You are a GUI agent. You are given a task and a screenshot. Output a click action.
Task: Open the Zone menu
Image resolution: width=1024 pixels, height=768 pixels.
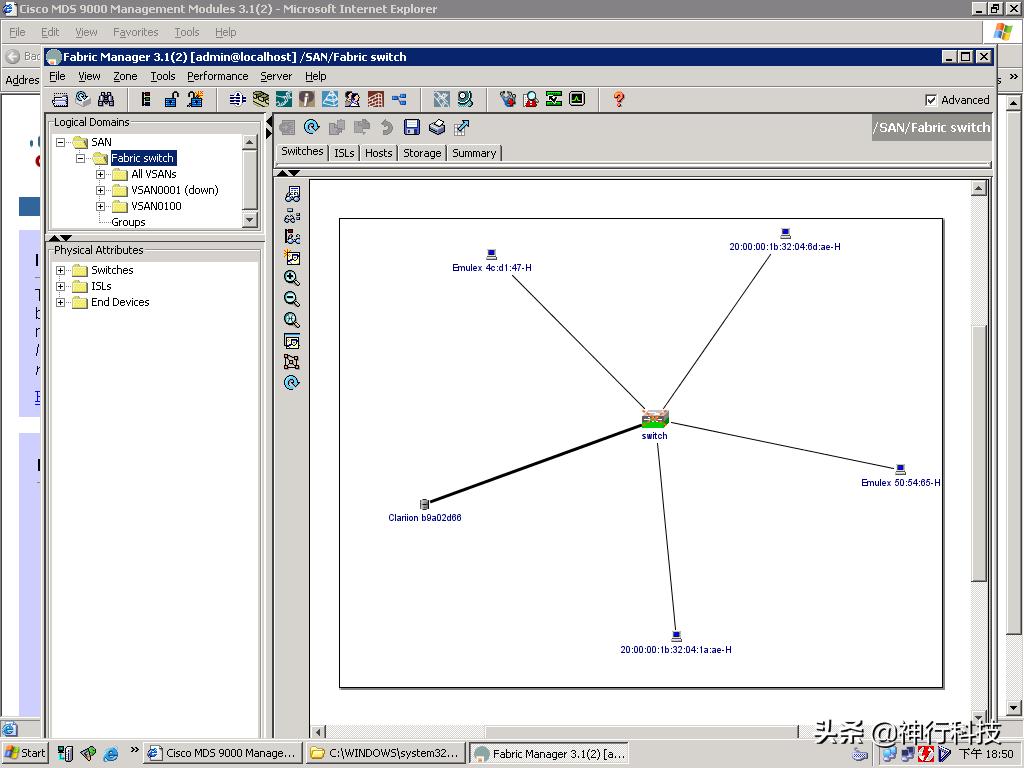[125, 76]
